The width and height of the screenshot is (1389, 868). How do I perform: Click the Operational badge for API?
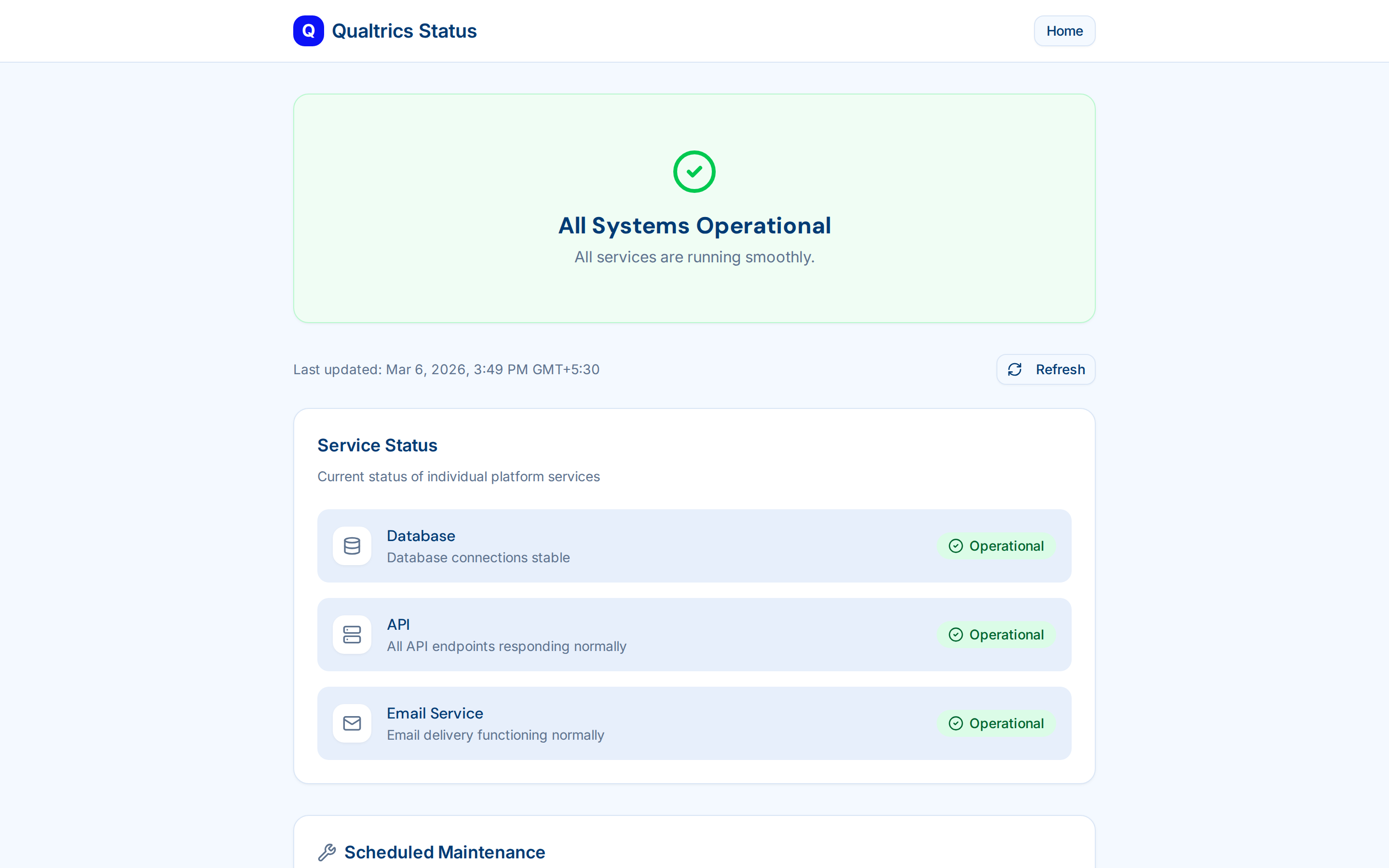[996, 634]
